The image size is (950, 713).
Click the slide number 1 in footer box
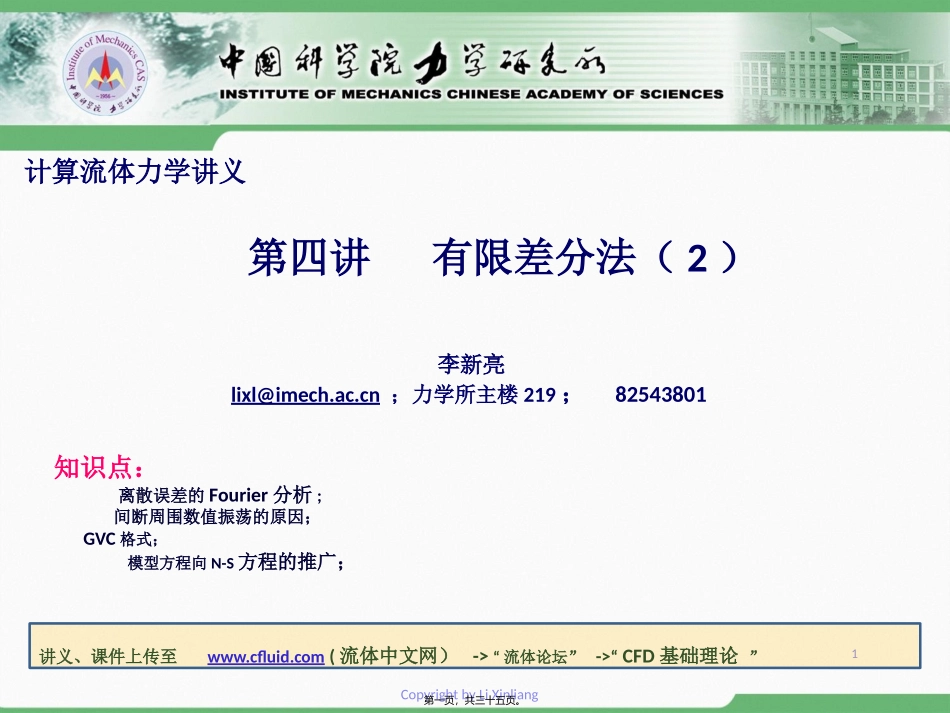[854, 654]
